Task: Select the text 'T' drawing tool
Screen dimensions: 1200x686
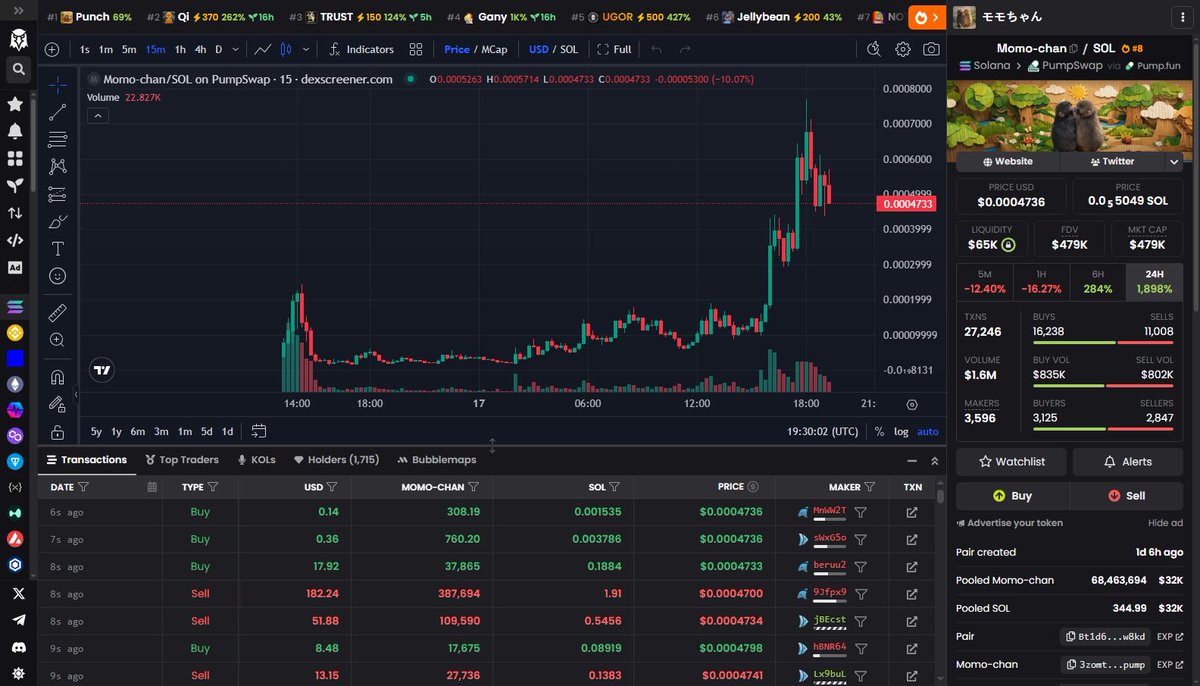Action: click(58, 248)
